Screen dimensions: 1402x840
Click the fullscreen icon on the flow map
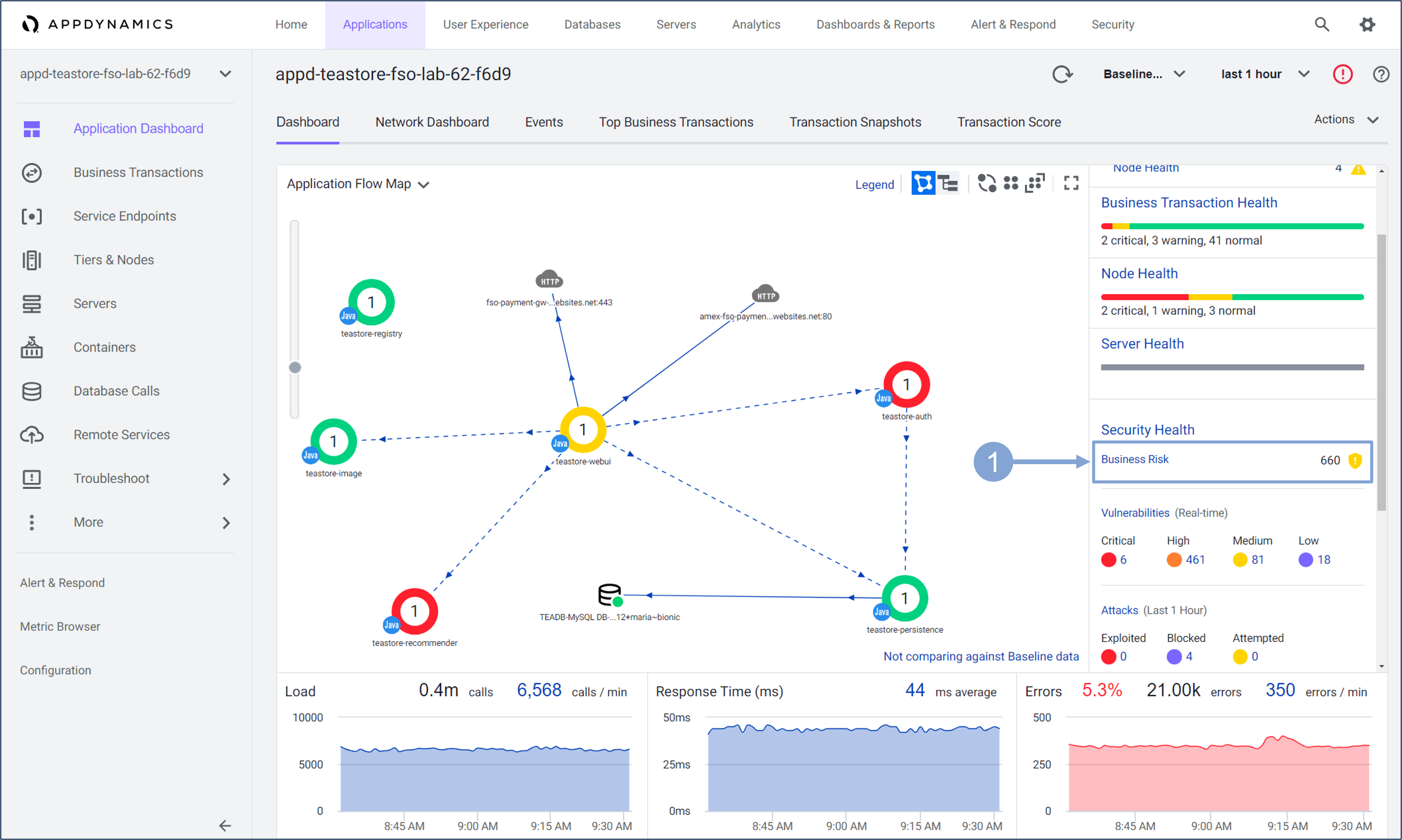point(1070,183)
